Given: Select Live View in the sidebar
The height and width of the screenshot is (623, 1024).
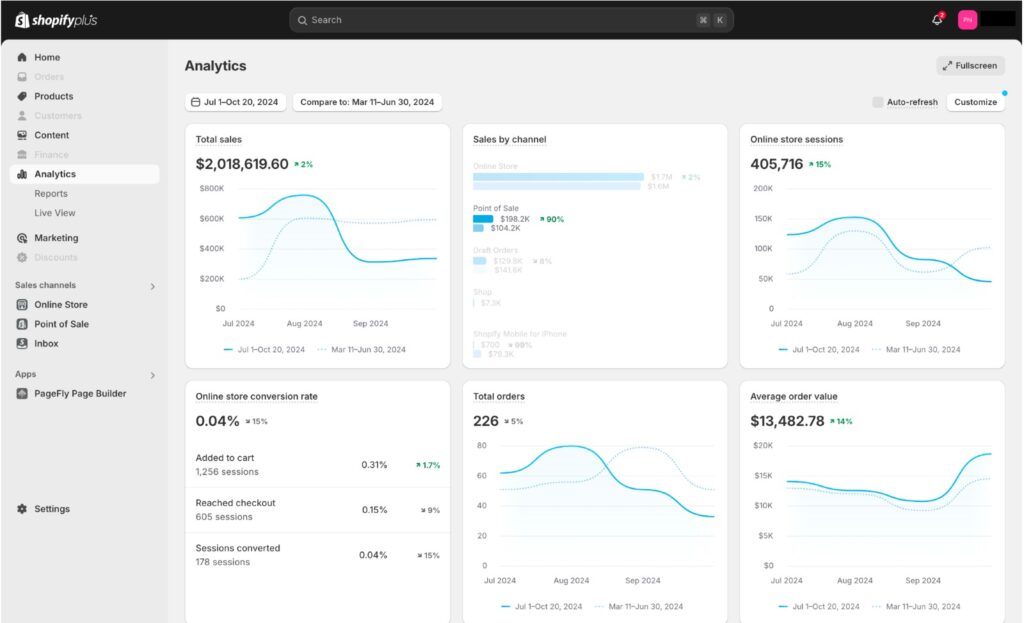Looking at the screenshot, I should point(55,213).
